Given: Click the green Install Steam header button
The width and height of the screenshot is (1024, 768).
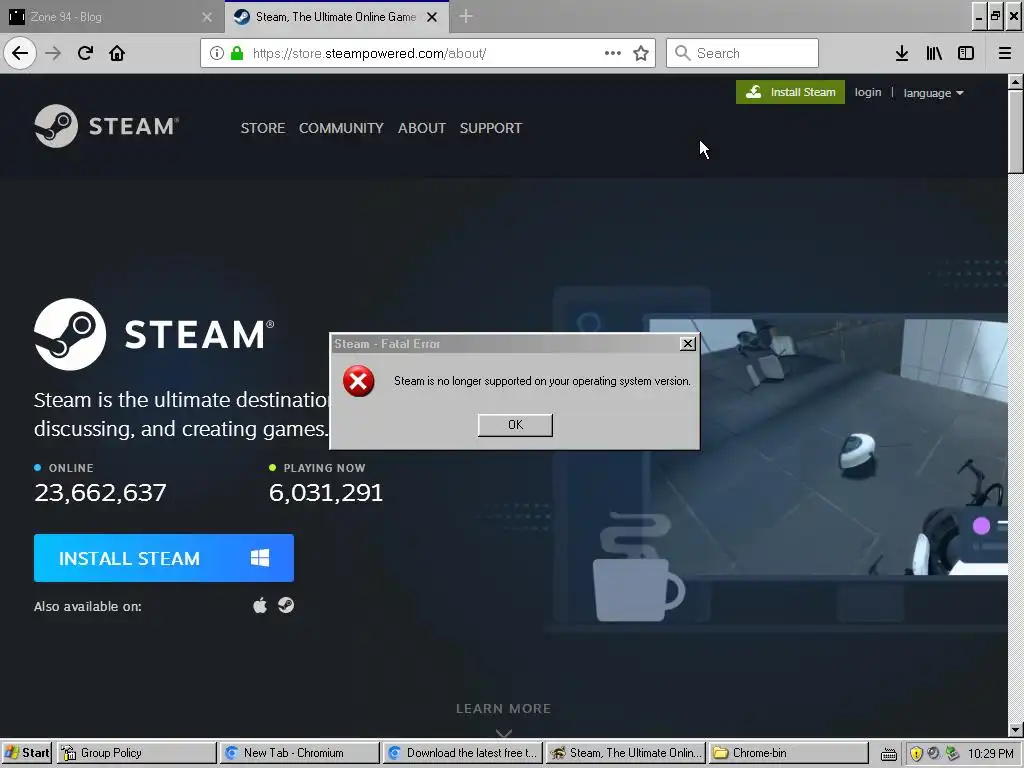Looking at the screenshot, I should pyautogui.click(x=790, y=92).
